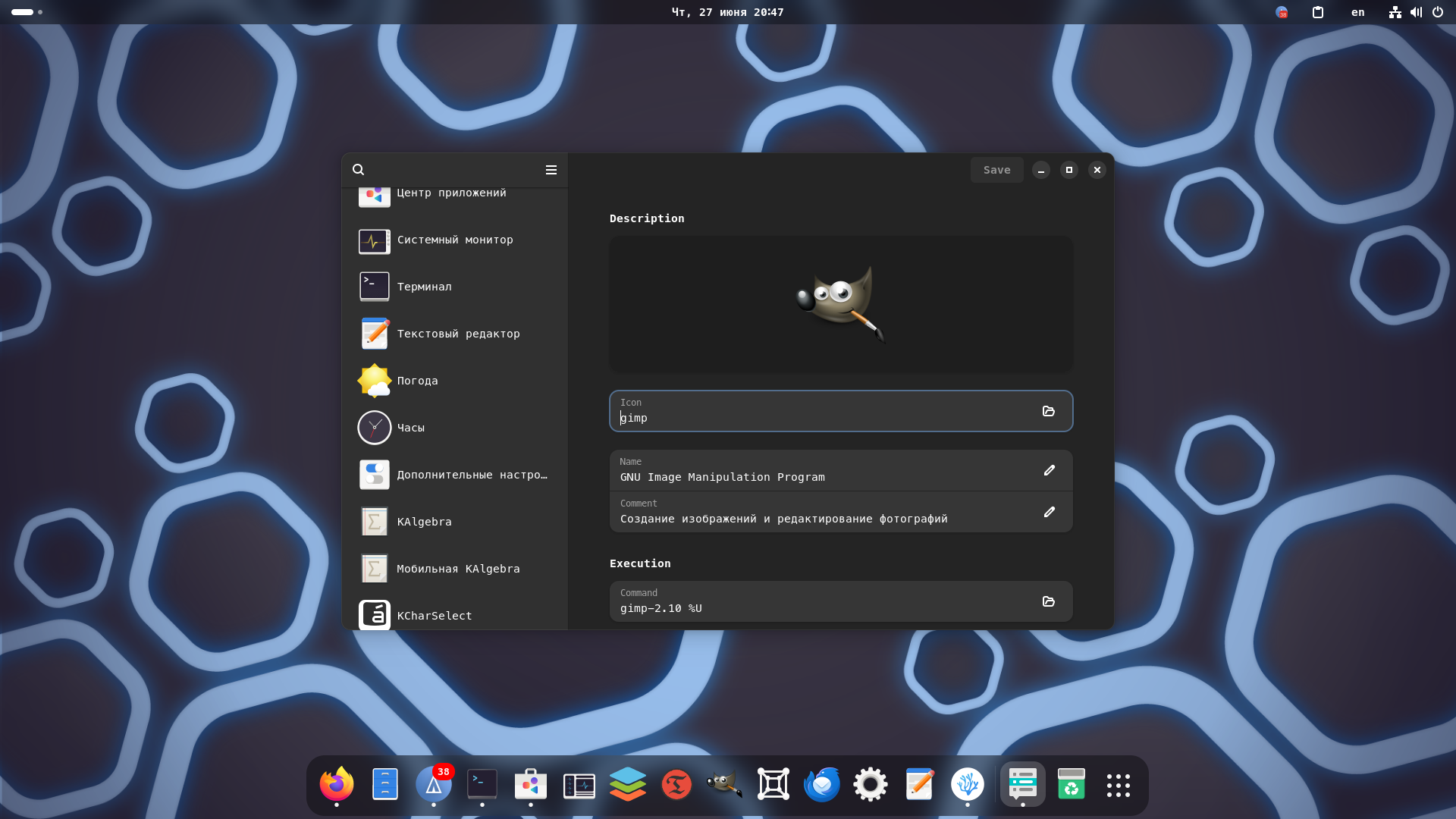
Task: Click the GIMP mascot icon preview
Action: coord(841,304)
